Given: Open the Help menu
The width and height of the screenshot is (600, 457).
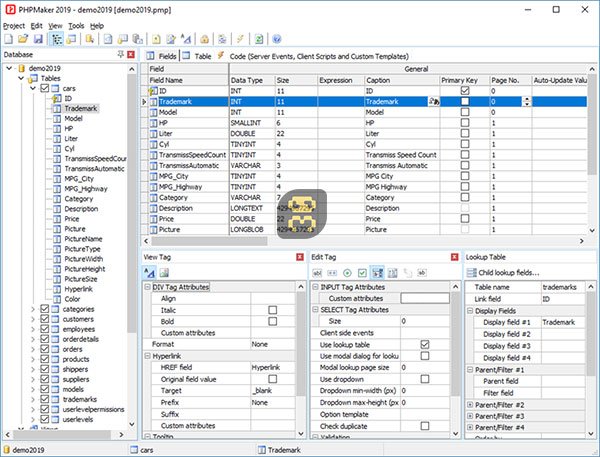Looking at the screenshot, I should point(97,26).
